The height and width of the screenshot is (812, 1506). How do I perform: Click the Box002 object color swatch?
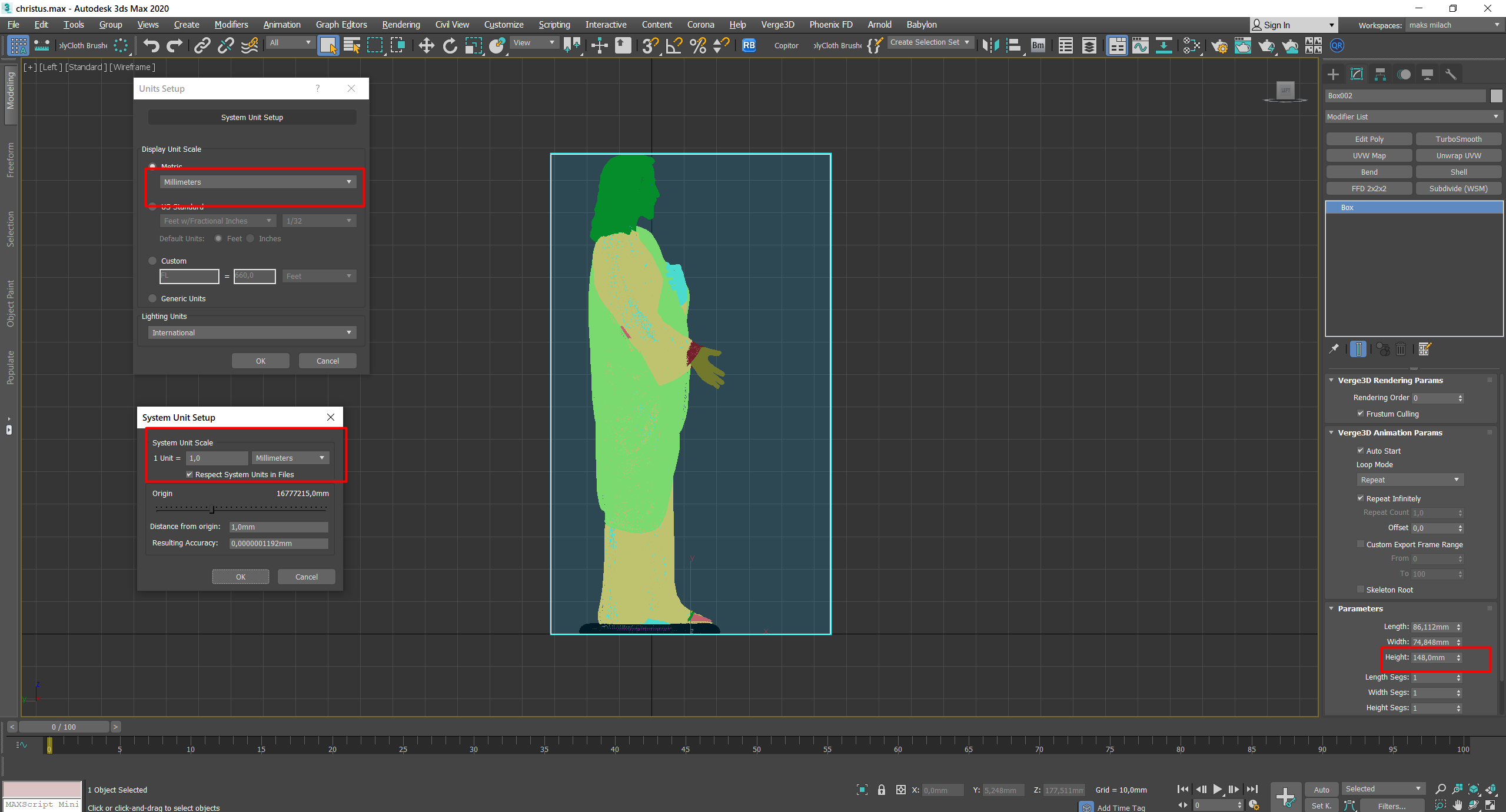pyautogui.click(x=1496, y=95)
